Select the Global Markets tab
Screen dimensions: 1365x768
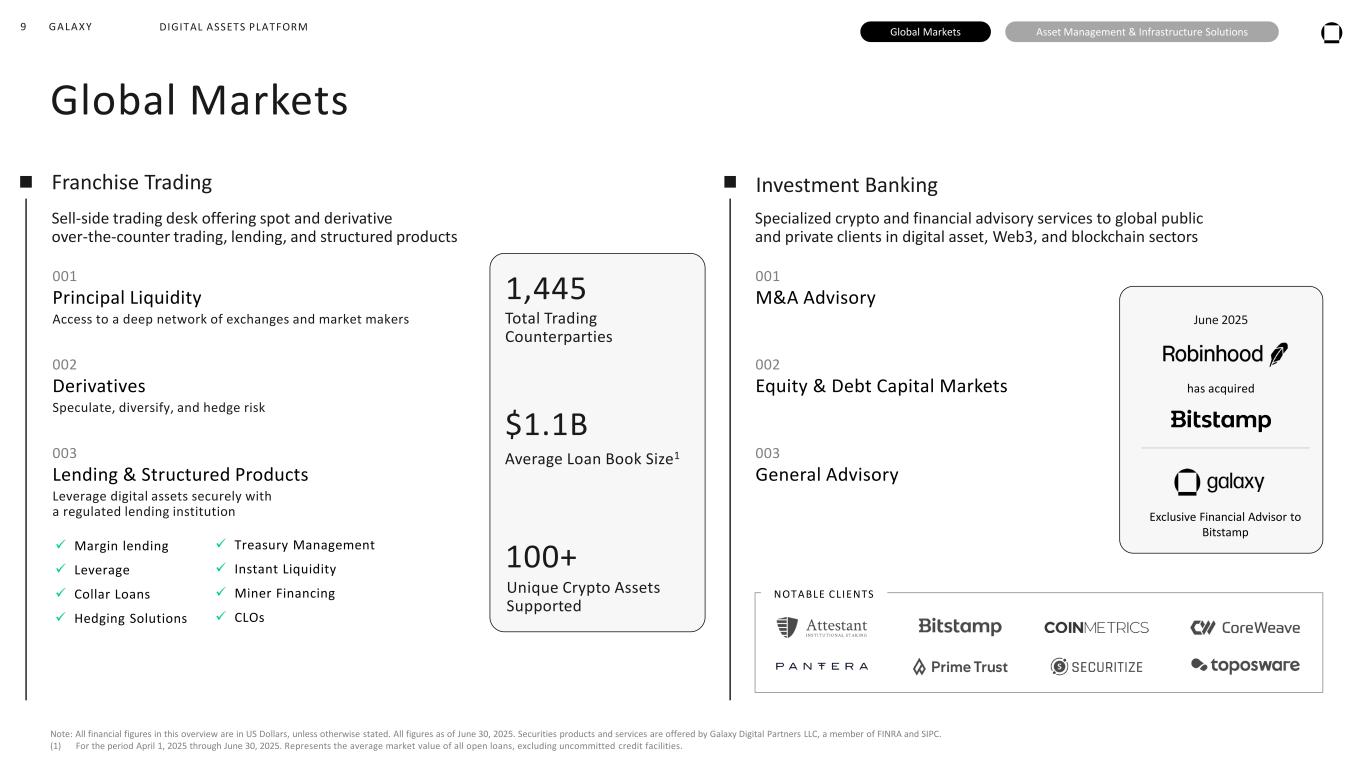[925, 32]
